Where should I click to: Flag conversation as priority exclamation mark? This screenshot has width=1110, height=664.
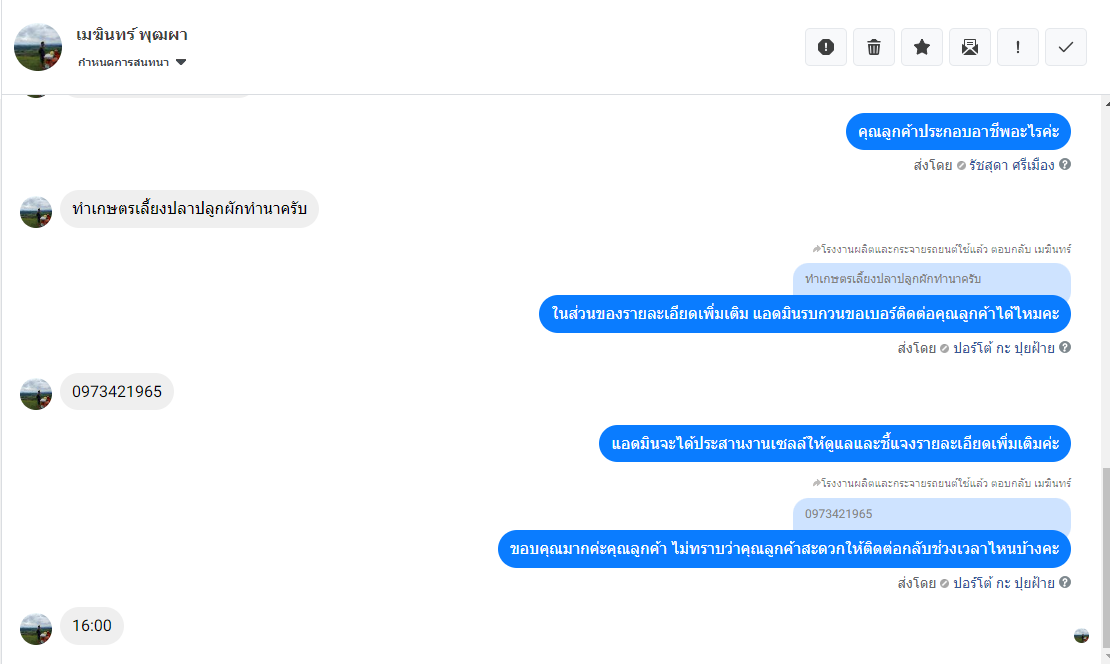(1018, 47)
